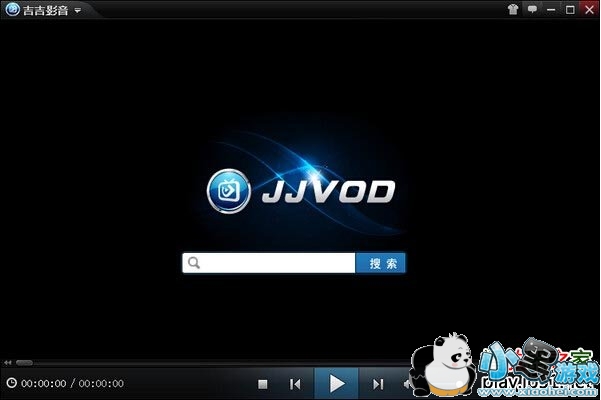
Task: Stop playback with the square button
Action: [x=263, y=384]
